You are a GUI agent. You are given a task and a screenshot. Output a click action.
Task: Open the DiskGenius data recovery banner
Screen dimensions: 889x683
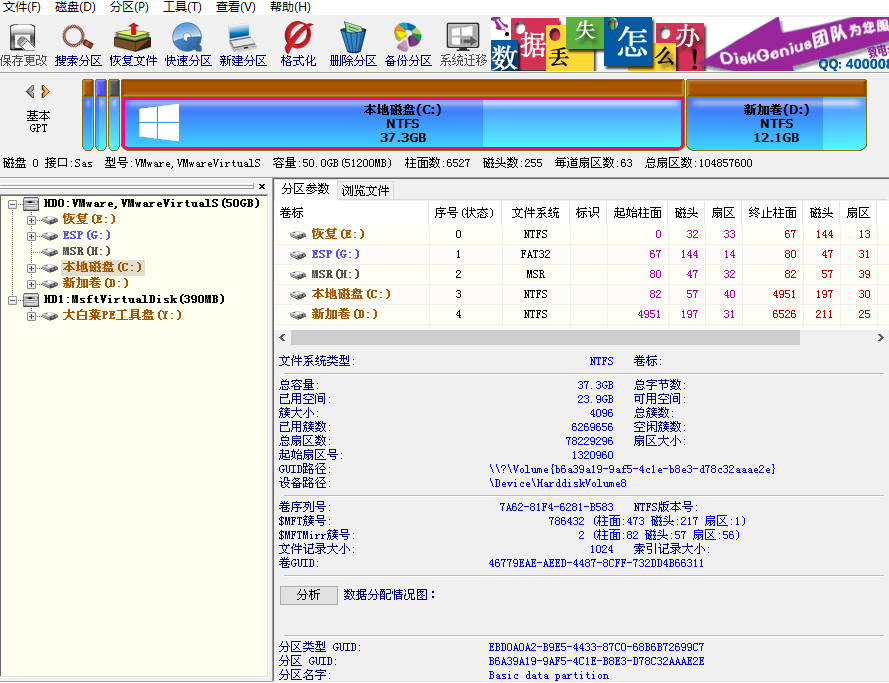[689, 44]
